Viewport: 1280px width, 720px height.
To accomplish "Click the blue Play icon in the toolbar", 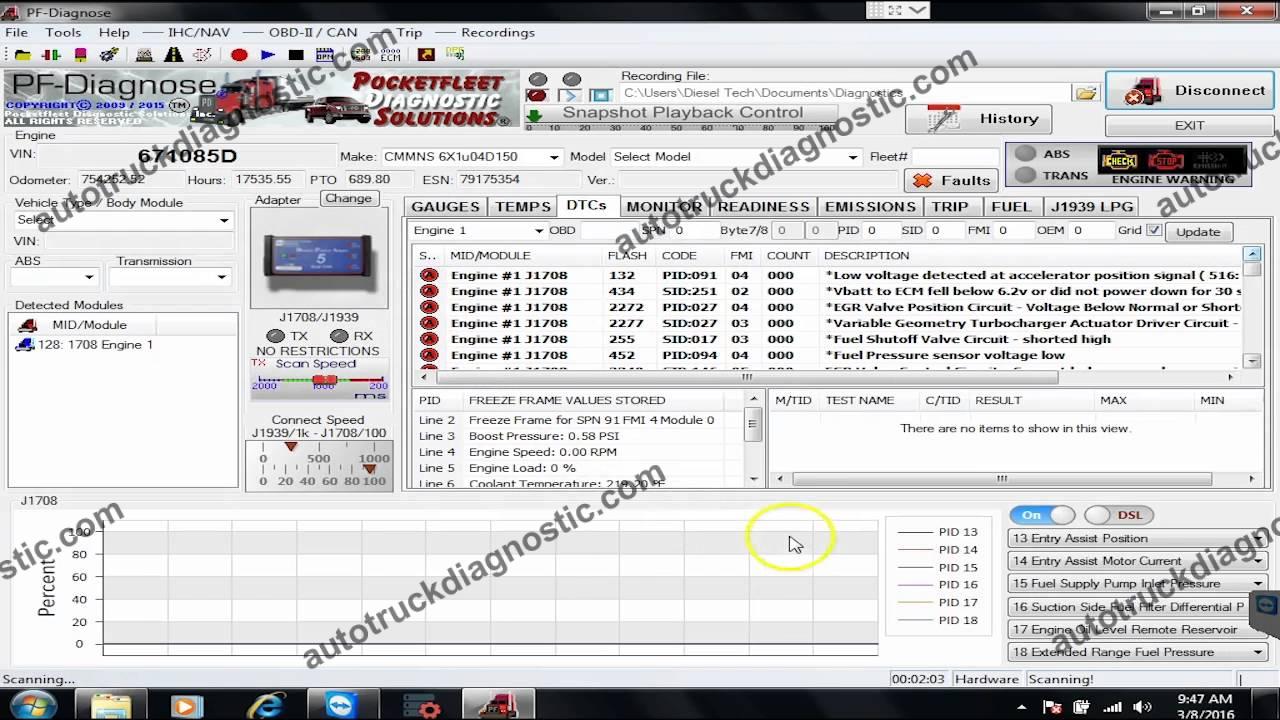I will tap(267, 54).
